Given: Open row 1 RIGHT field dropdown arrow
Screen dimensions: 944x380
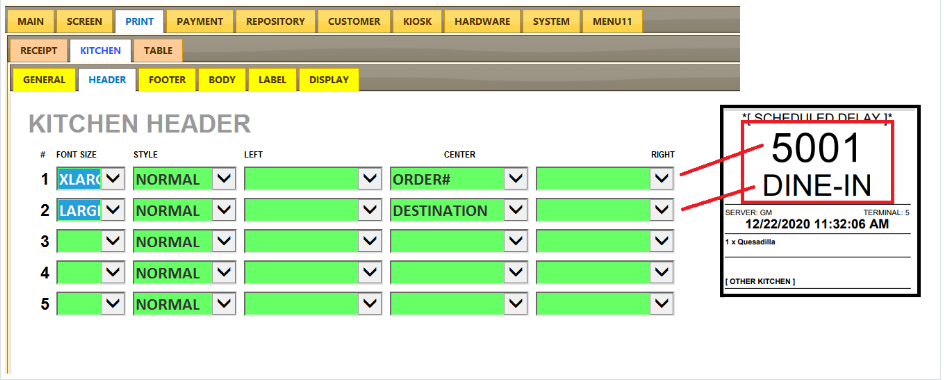Looking at the screenshot, I should pyautogui.click(x=662, y=179).
